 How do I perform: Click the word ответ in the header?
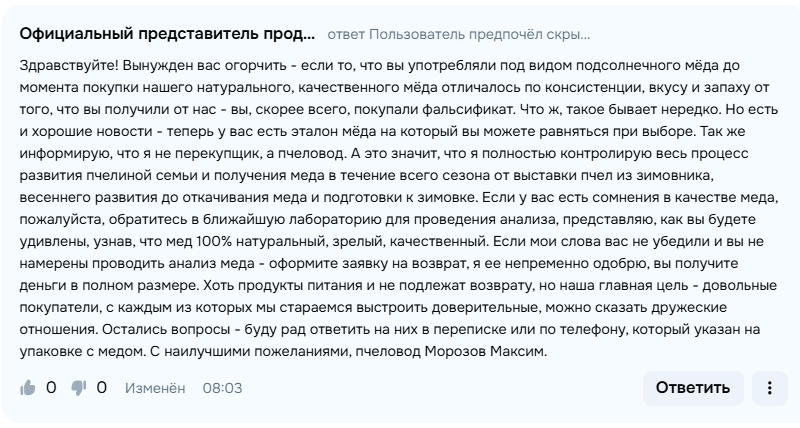click(346, 35)
